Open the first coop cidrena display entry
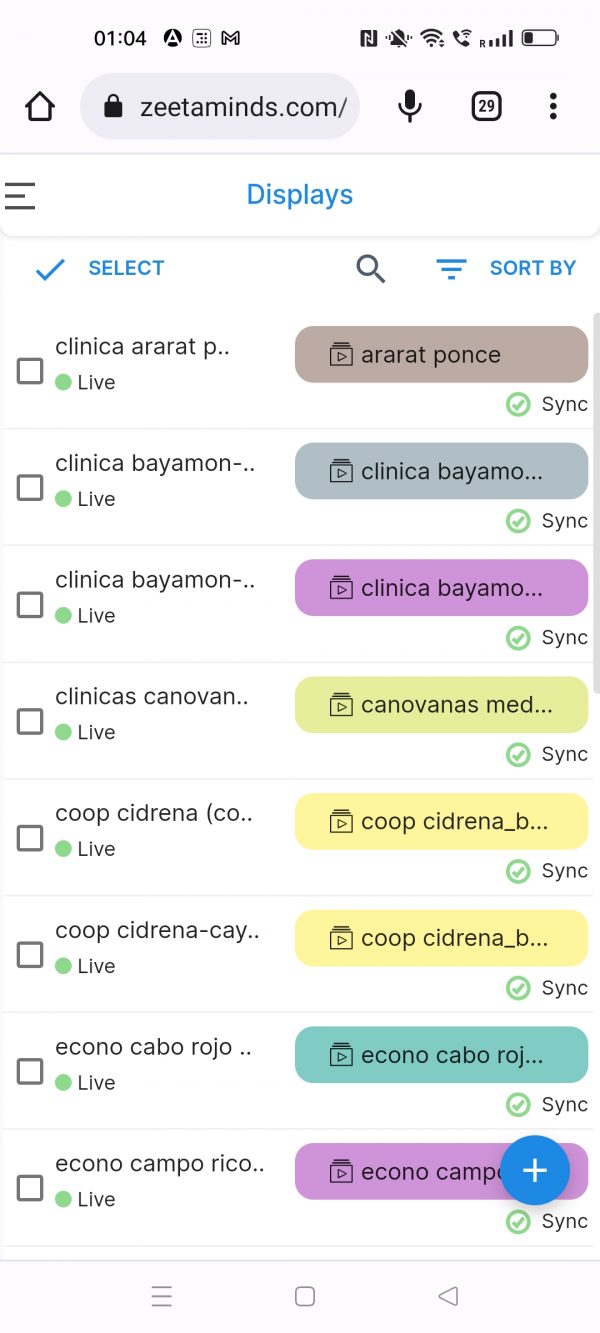 pos(154,814)
